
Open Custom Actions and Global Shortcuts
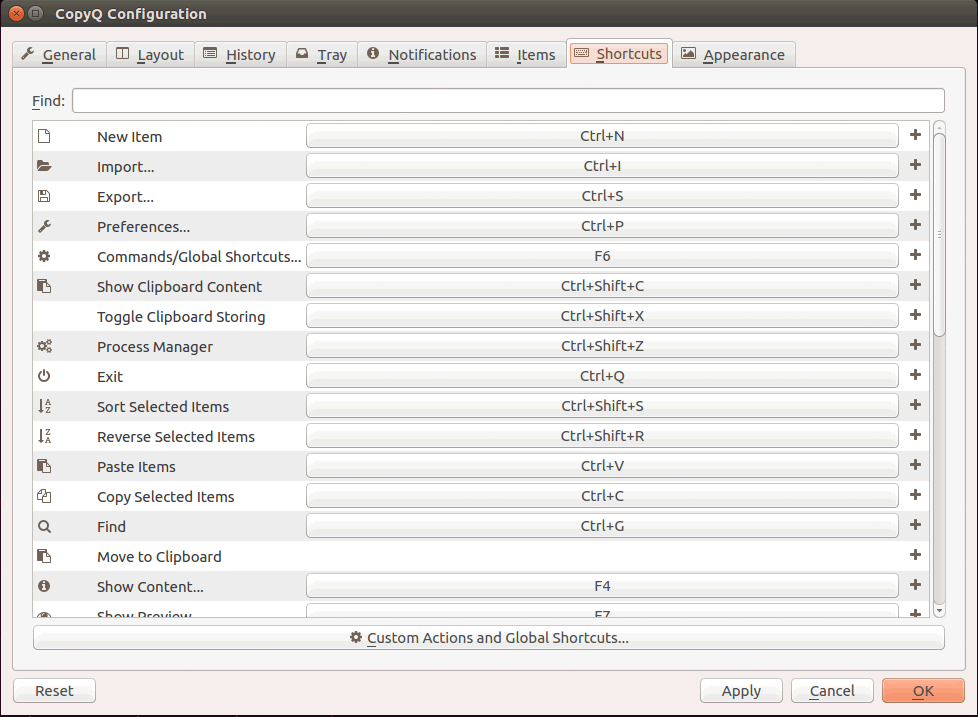tap(488, 638)
